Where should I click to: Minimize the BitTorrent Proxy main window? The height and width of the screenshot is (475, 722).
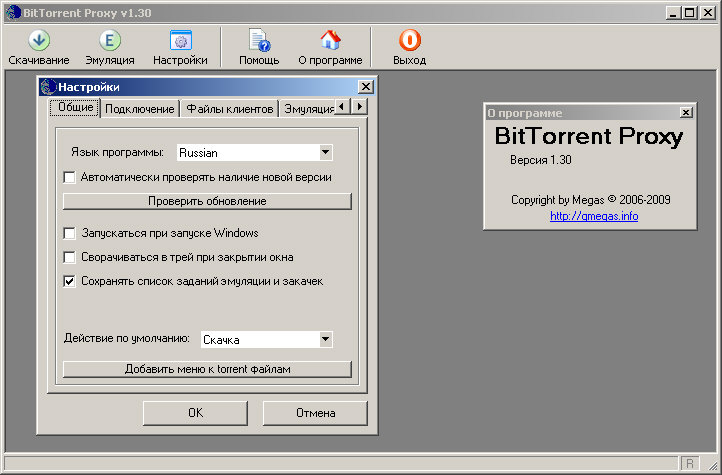point(673,13)
